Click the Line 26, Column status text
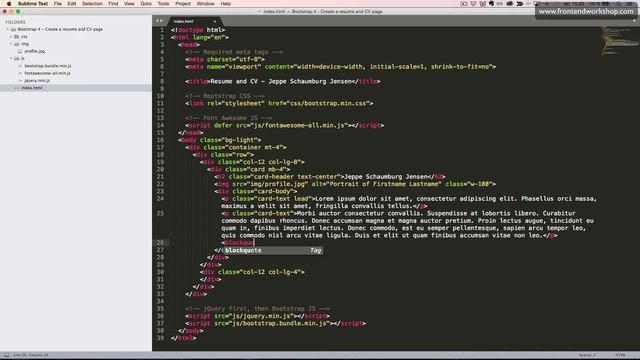This screenshot has height=360, width=640. [31, 355]
